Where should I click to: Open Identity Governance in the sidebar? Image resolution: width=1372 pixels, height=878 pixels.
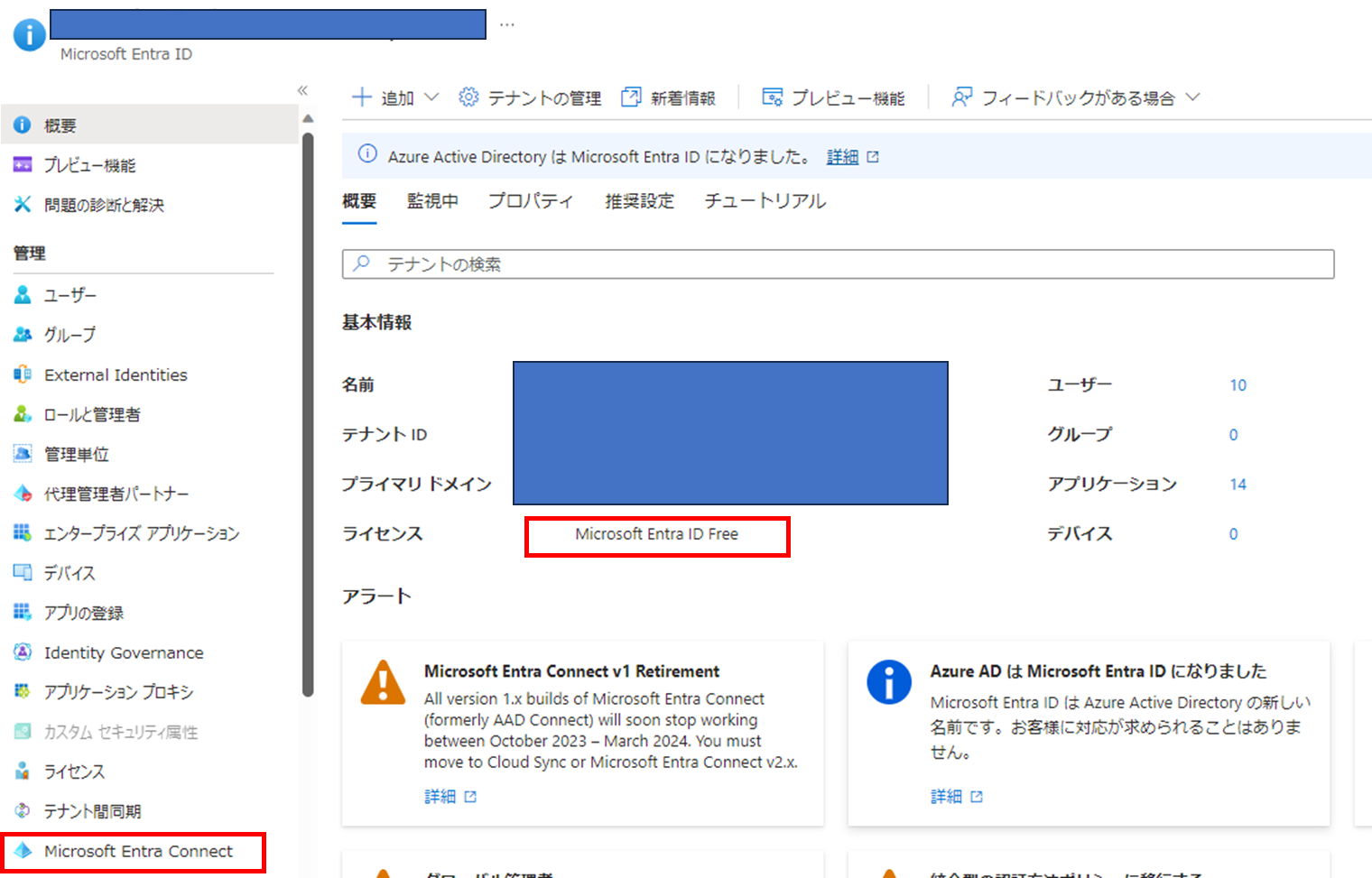(123, 652)
